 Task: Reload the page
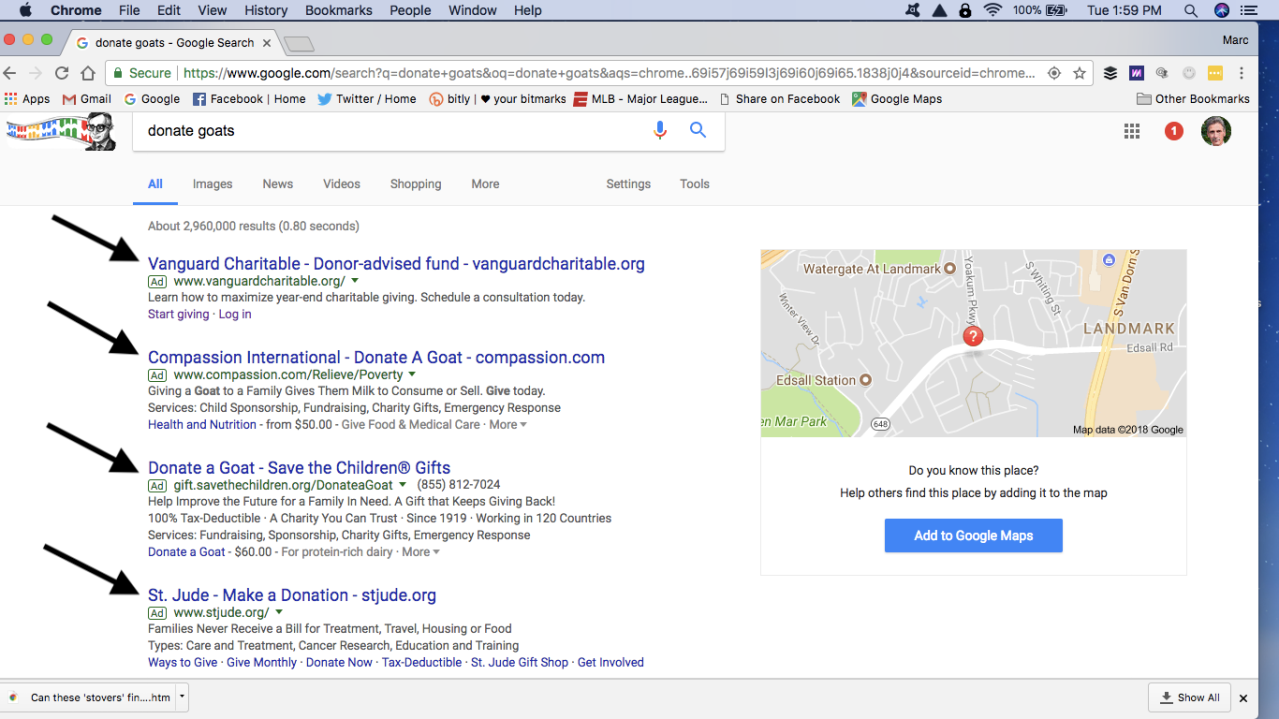[x=62, y=73]
